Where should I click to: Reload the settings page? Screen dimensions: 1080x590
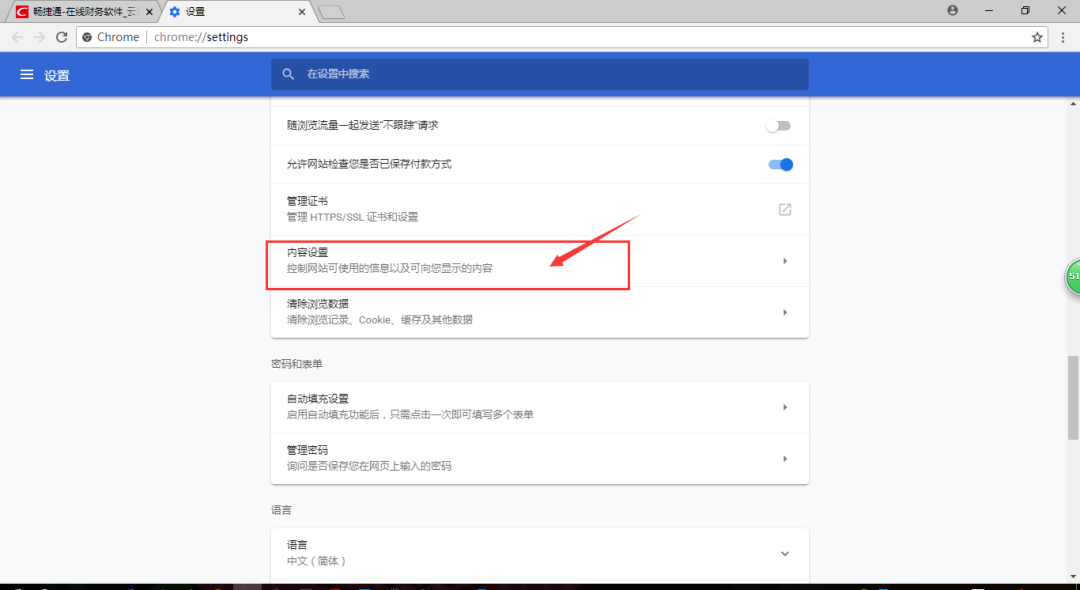(61, 37)
